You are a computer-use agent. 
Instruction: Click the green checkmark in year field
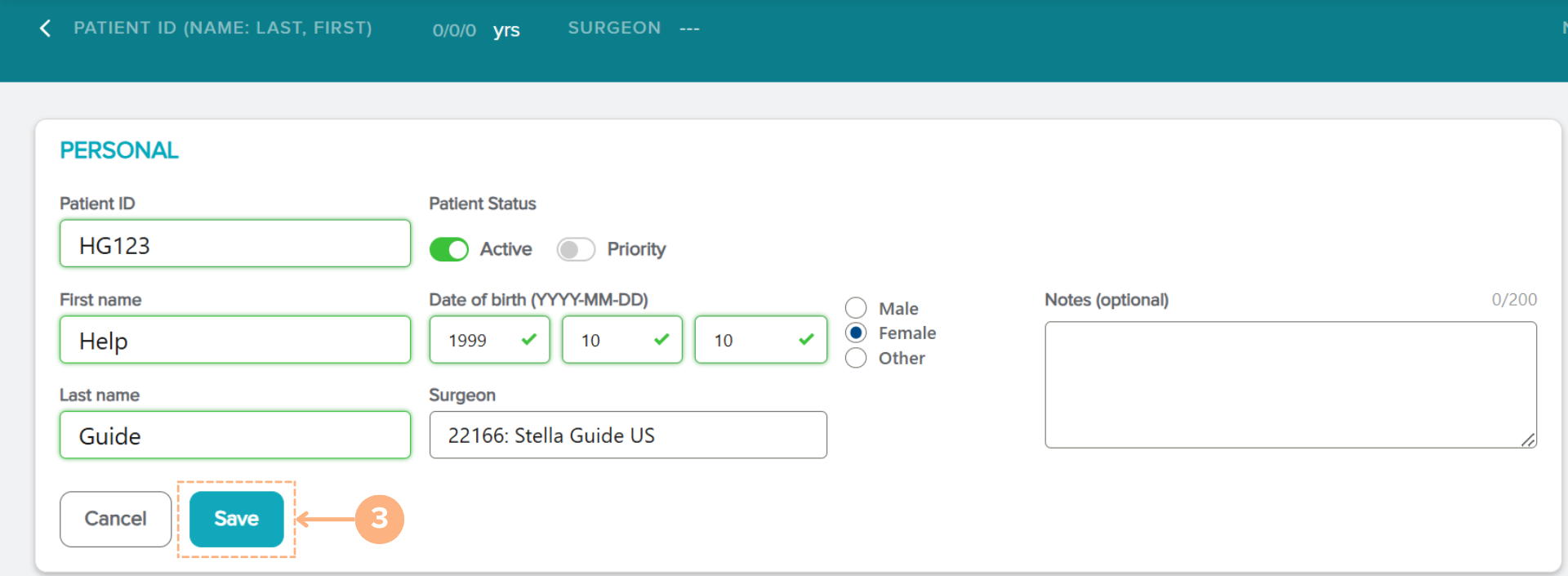[529, 339]
